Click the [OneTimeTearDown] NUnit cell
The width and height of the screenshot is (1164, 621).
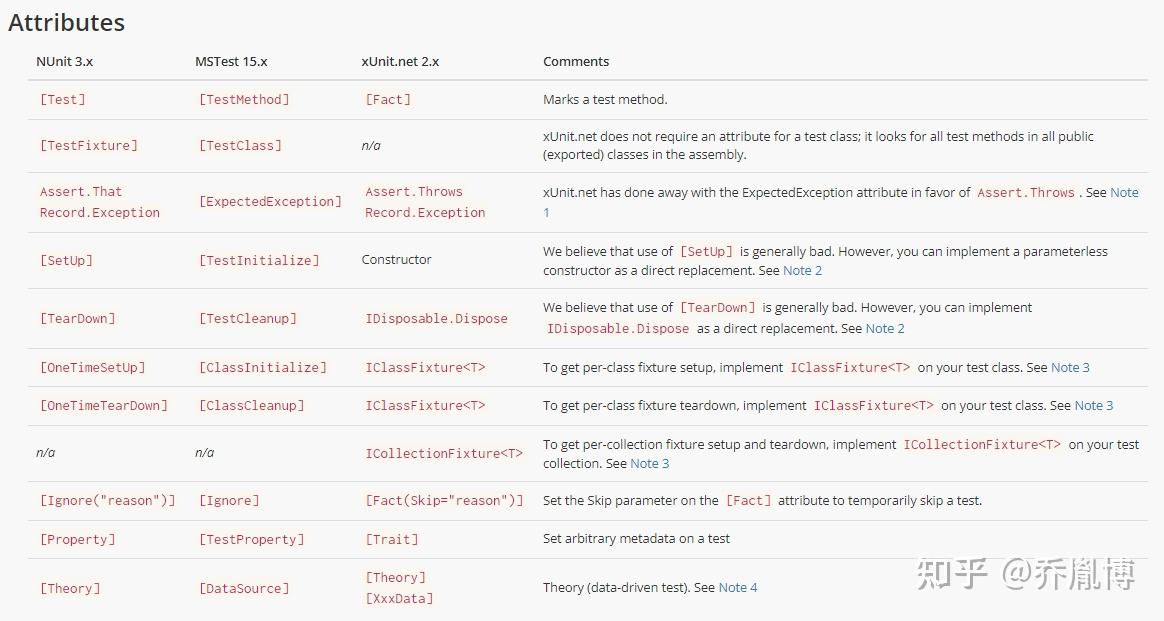[104, 406]
